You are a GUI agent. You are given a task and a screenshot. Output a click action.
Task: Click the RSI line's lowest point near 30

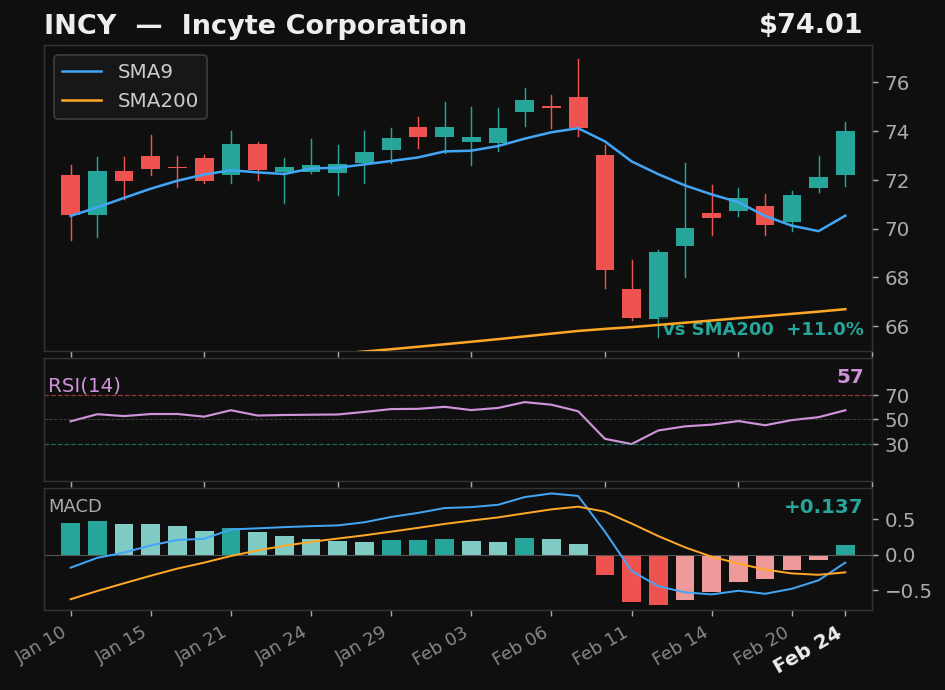click(631, 444)
